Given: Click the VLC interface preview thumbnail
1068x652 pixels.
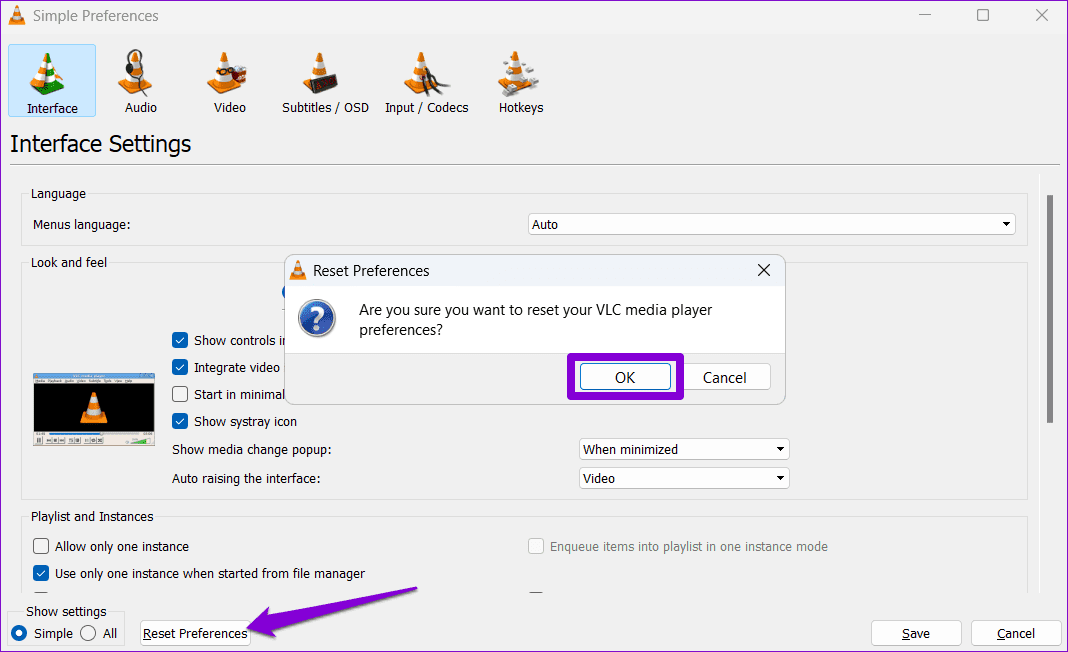Looking at the screenshot, I should [93, 409].
